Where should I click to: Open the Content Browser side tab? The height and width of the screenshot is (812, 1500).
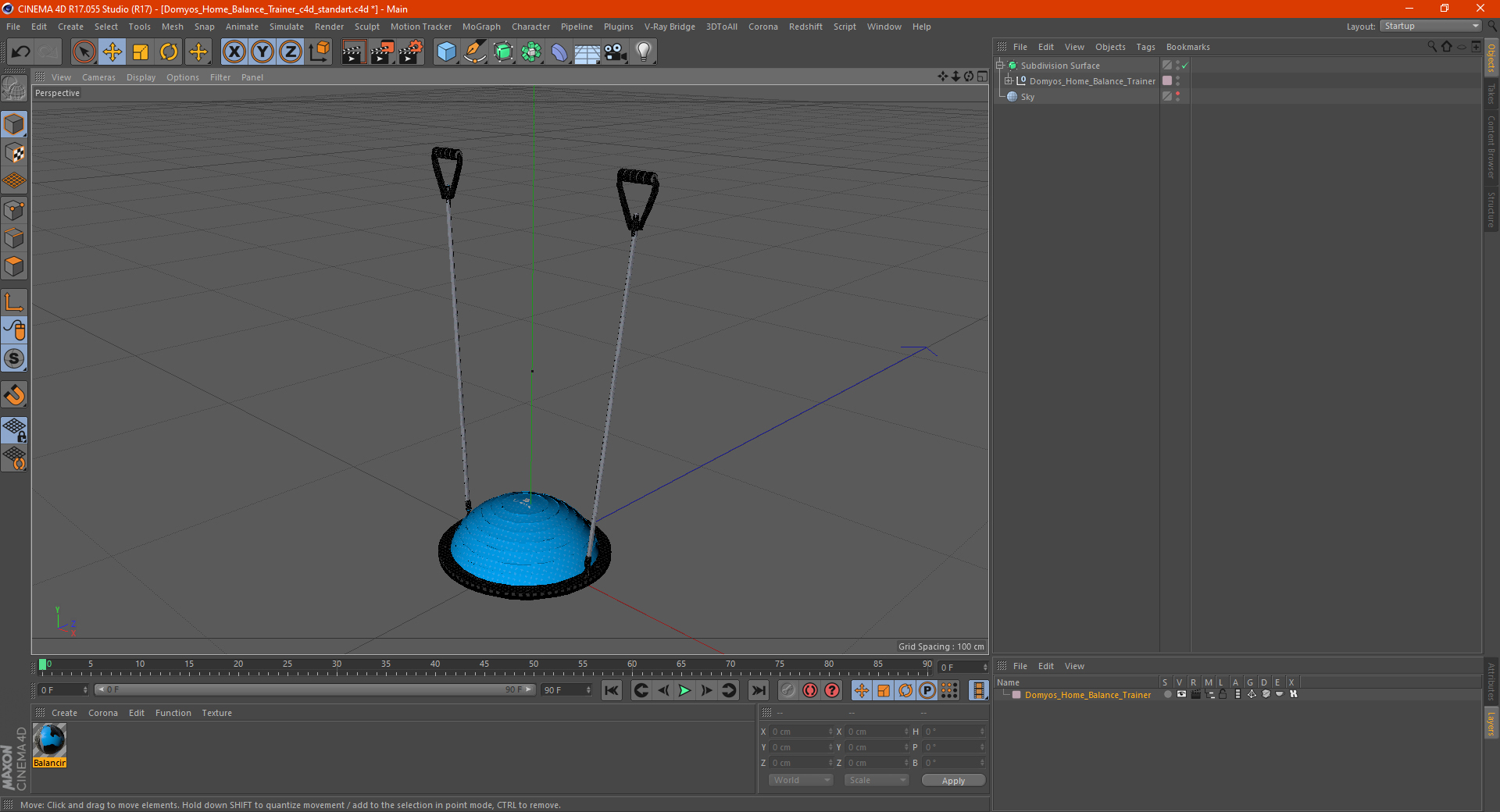point(1491,147)
